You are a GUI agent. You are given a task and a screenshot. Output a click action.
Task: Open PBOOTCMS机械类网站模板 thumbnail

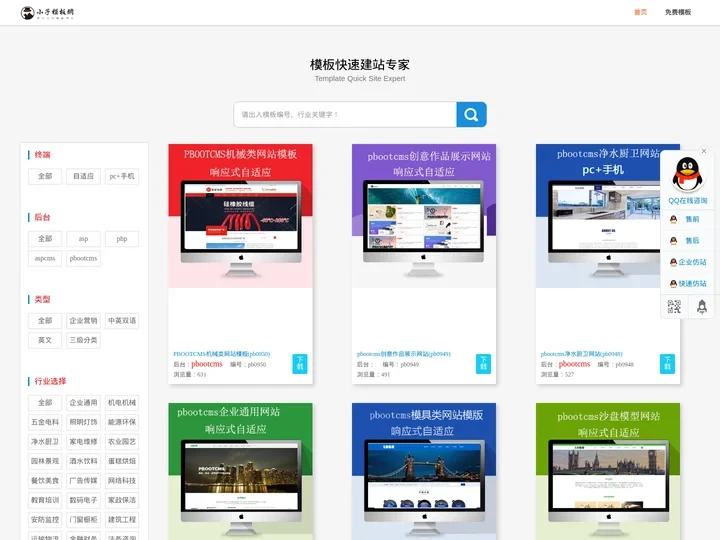tap(241, 216)
